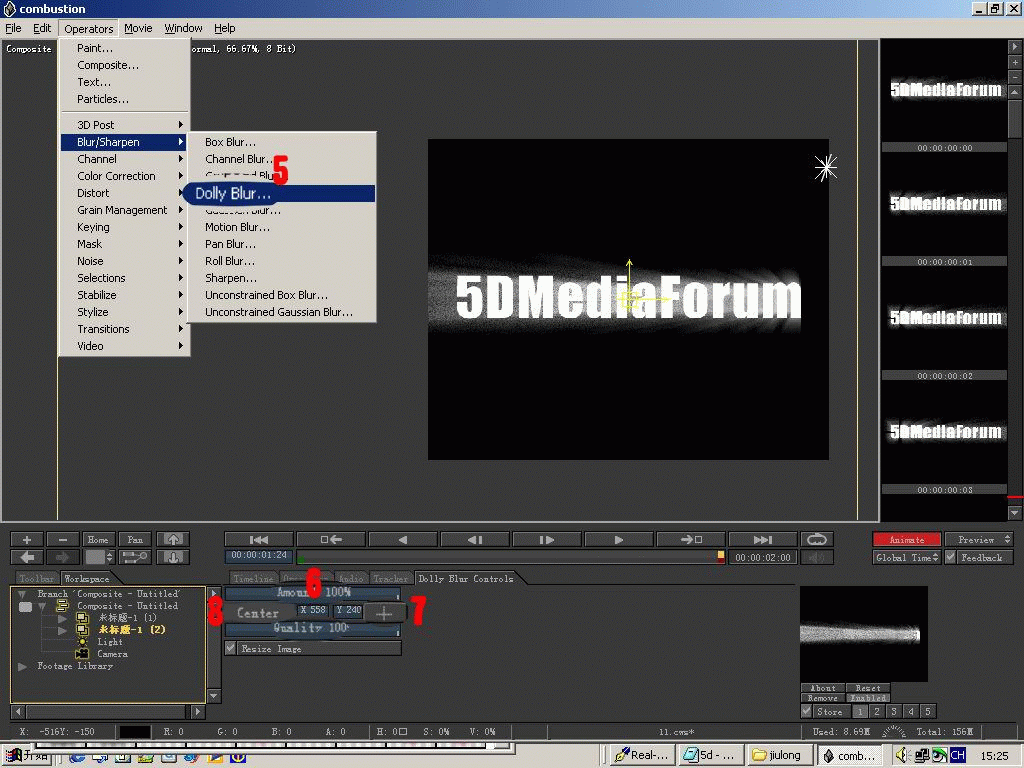Click the go-to-out-point button

(x=691, y=539)
